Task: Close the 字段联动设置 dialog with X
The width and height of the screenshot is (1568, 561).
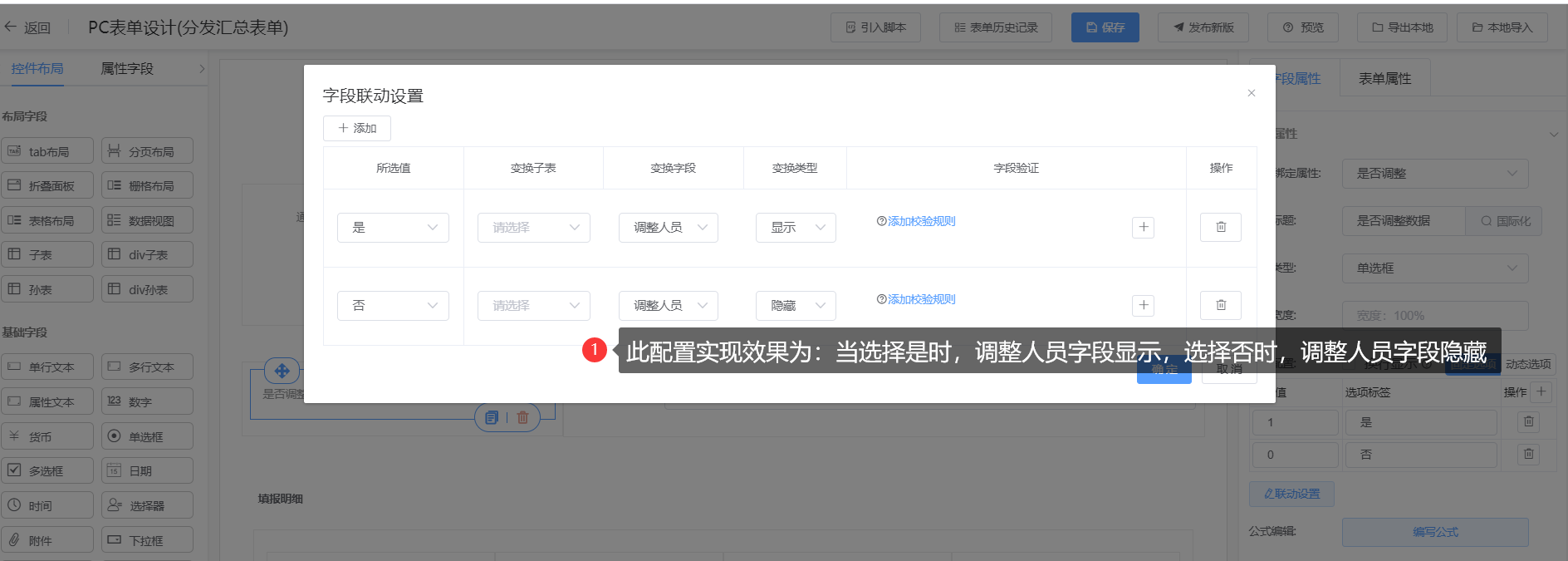Action: coord(1251,93)
